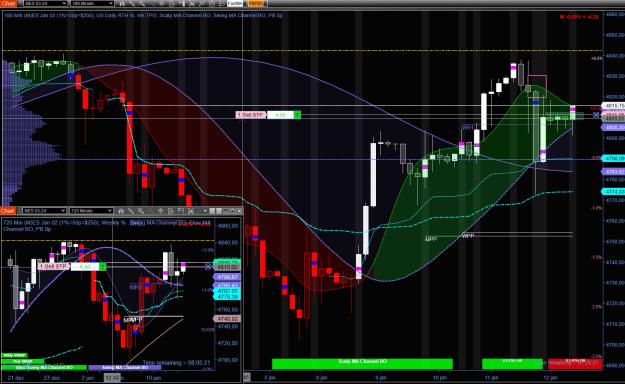Viewport: 625px width, 384px height.
Task: Click green quantity button in 720 Minute chart order
Action: [102, 266]
